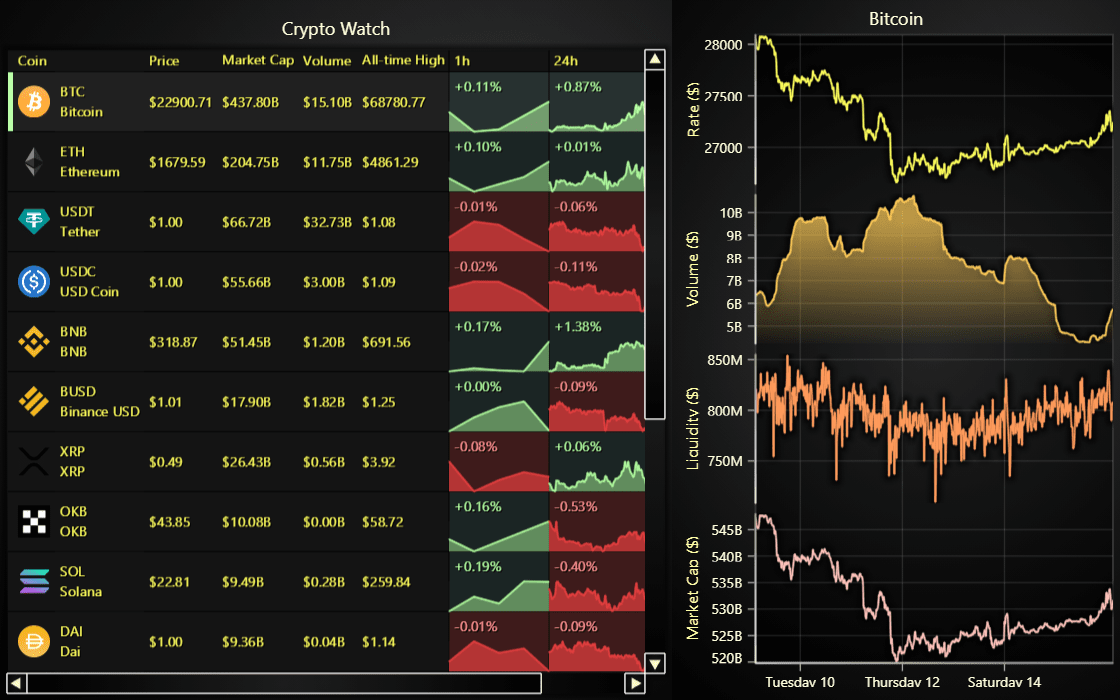Click the BTC 24h sparkline chart
The height and width of the screenshot is (700, 1120).
pyautogui.click(x=597, y=102)
